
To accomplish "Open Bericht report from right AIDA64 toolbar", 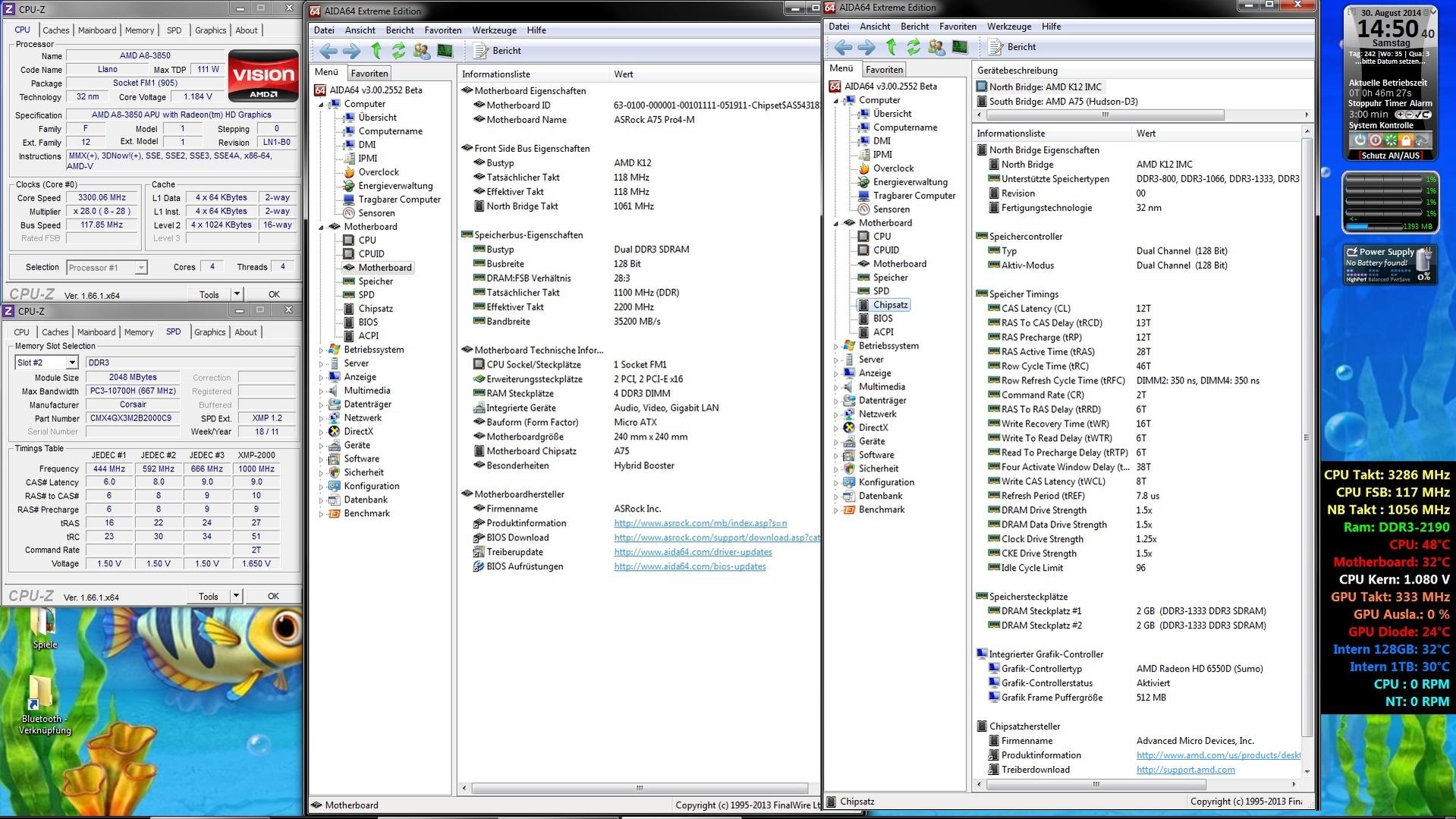I will [1012, 47].
